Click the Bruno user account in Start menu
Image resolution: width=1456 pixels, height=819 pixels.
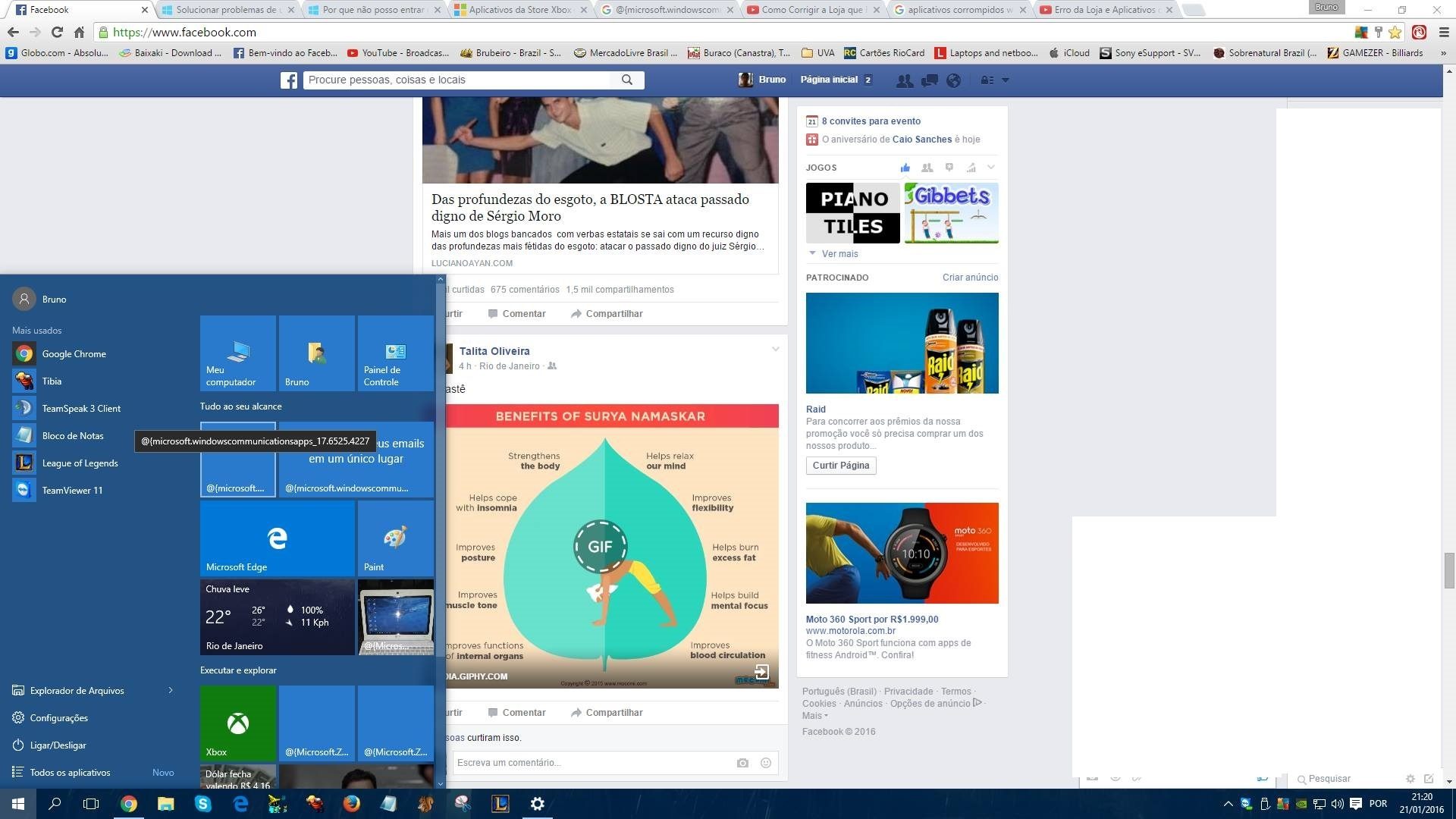click(x=39, y=300)
